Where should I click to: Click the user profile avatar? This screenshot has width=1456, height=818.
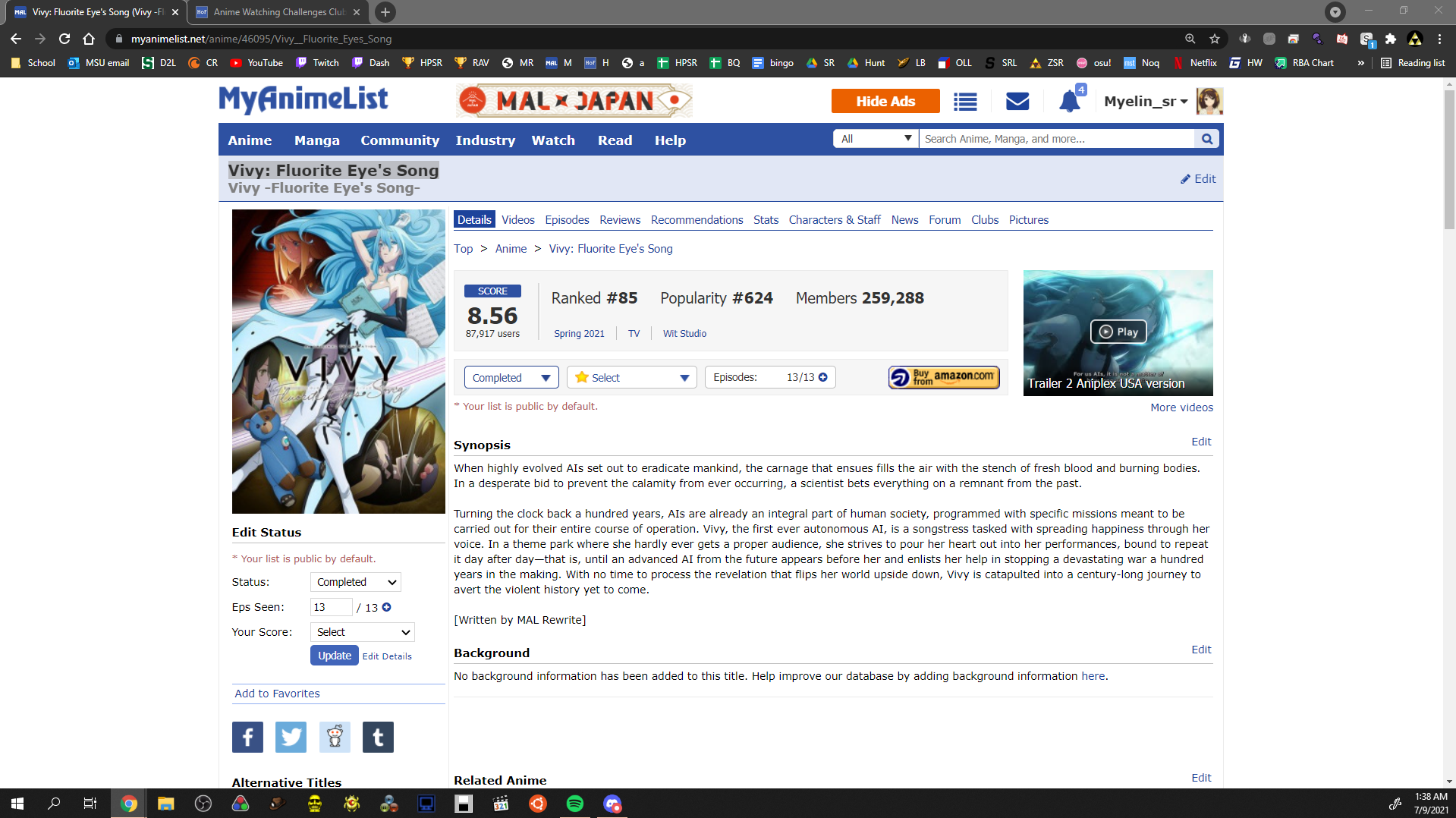(x=1209, y=101)
